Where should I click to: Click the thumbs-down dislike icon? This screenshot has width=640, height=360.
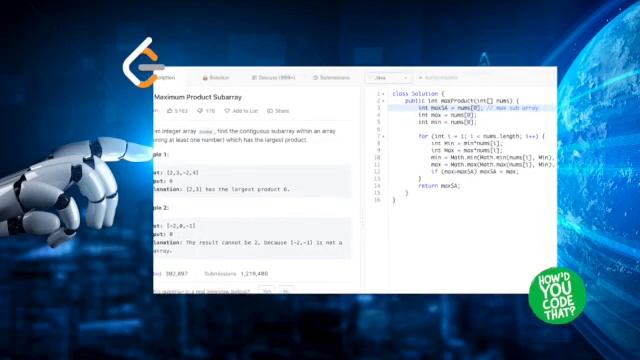[x=200, y=111]
